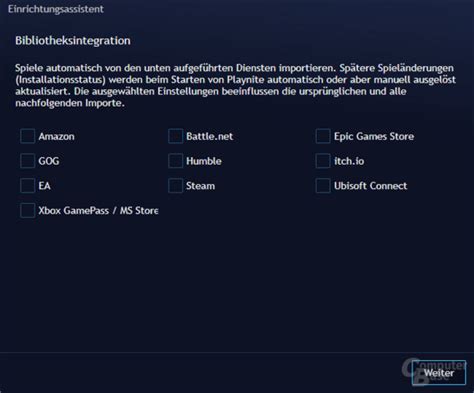Enable the Amazon library checkbox

pyautogui.click(x=27, y=136)
